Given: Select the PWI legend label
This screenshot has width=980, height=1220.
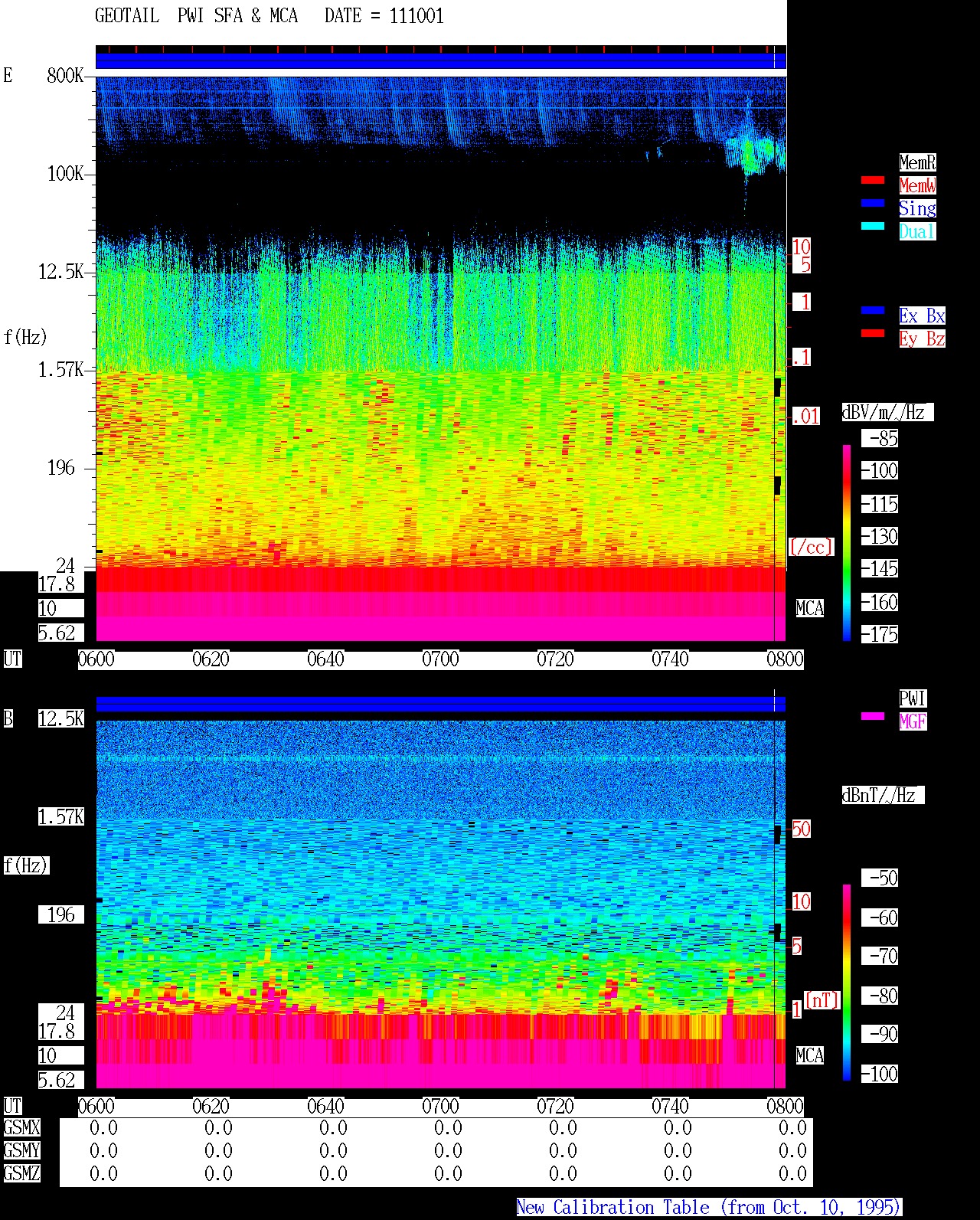Looking at the screenshot, I should tap(913, 698).
